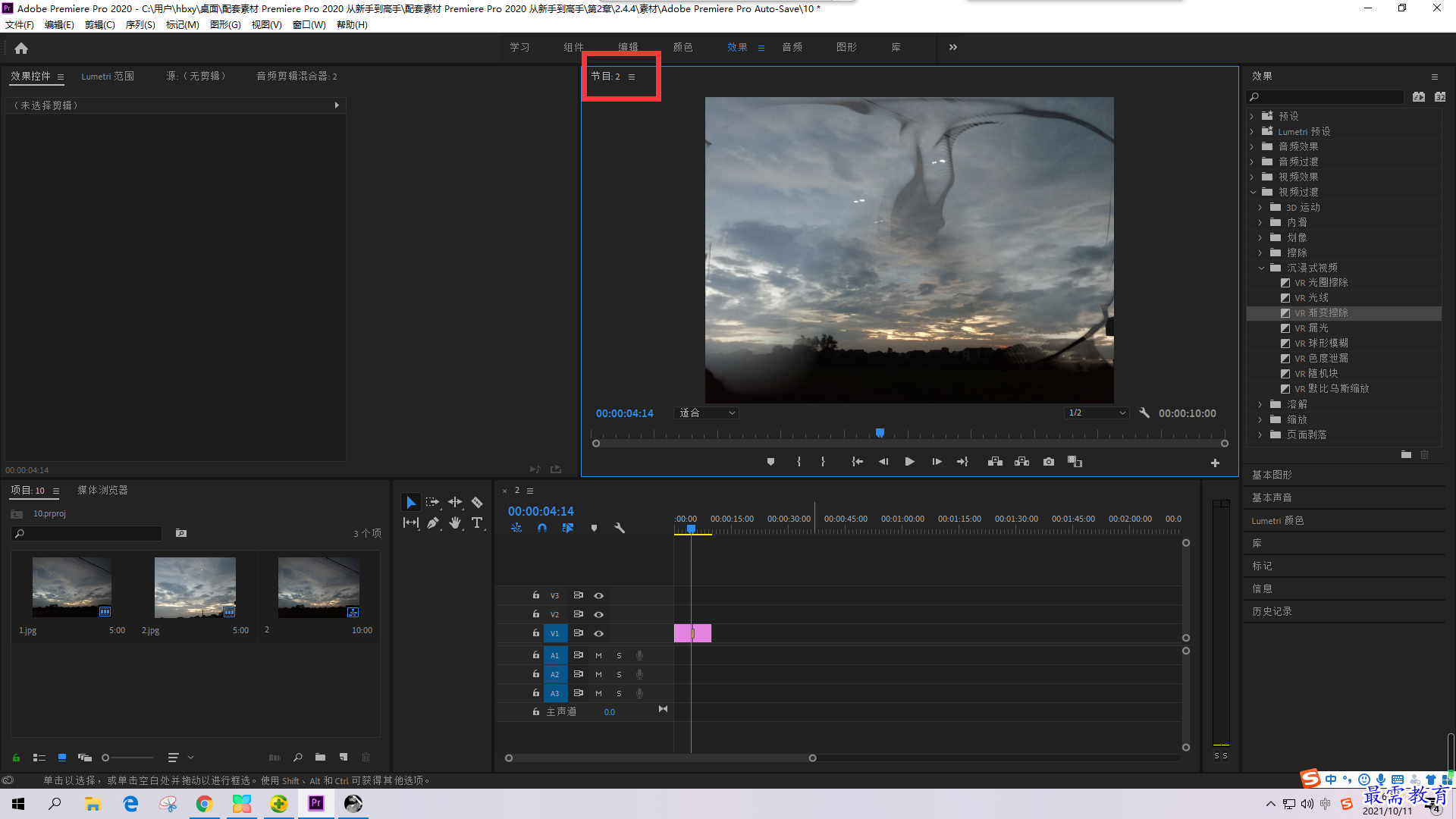The height and width of the screenshot is (819, 1456).
Task: Add marker in timeline panel
Action: pyautogui.click(x=594, y=528)
